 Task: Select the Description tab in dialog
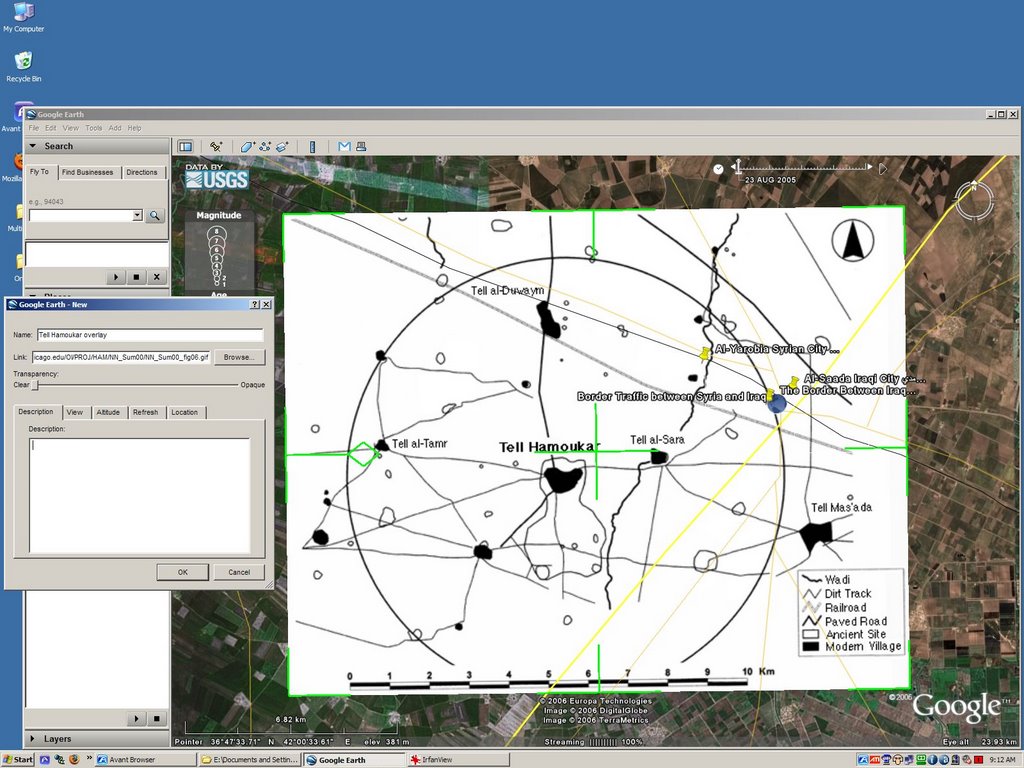(x=36, y=412)
